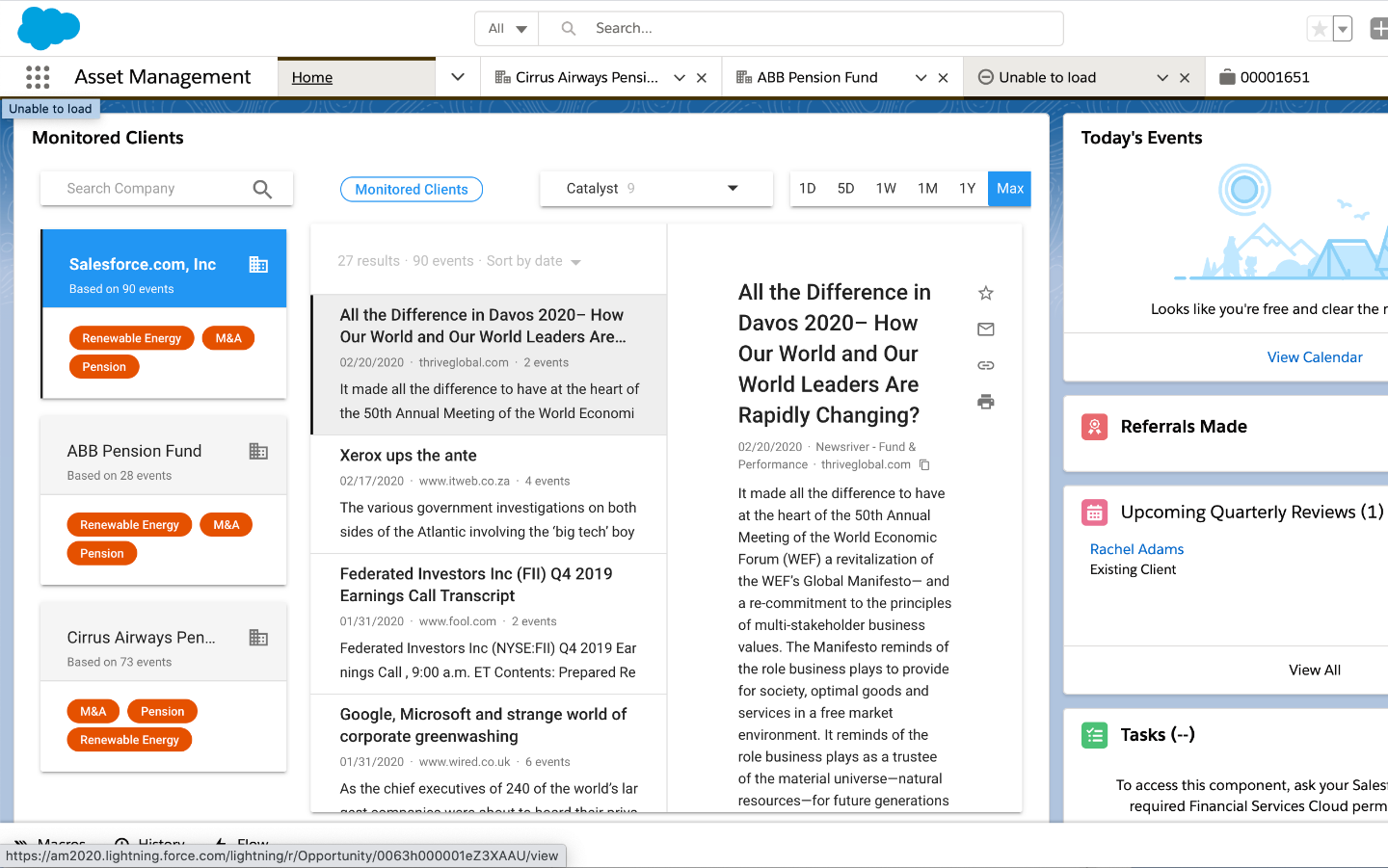Close the ABB Pension Fund tab
The width and height of the screenshot is (1388, 868).
[943, 78]
